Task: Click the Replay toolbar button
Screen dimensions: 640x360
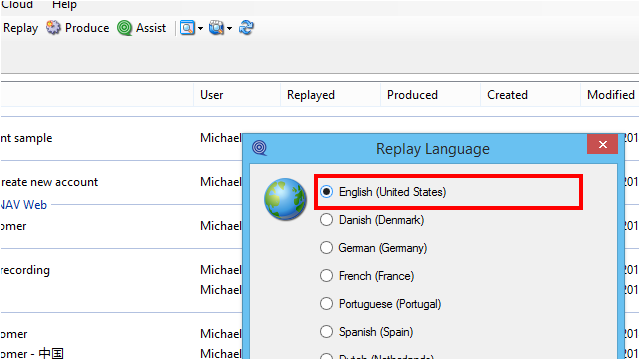Action: click(20, 28)
